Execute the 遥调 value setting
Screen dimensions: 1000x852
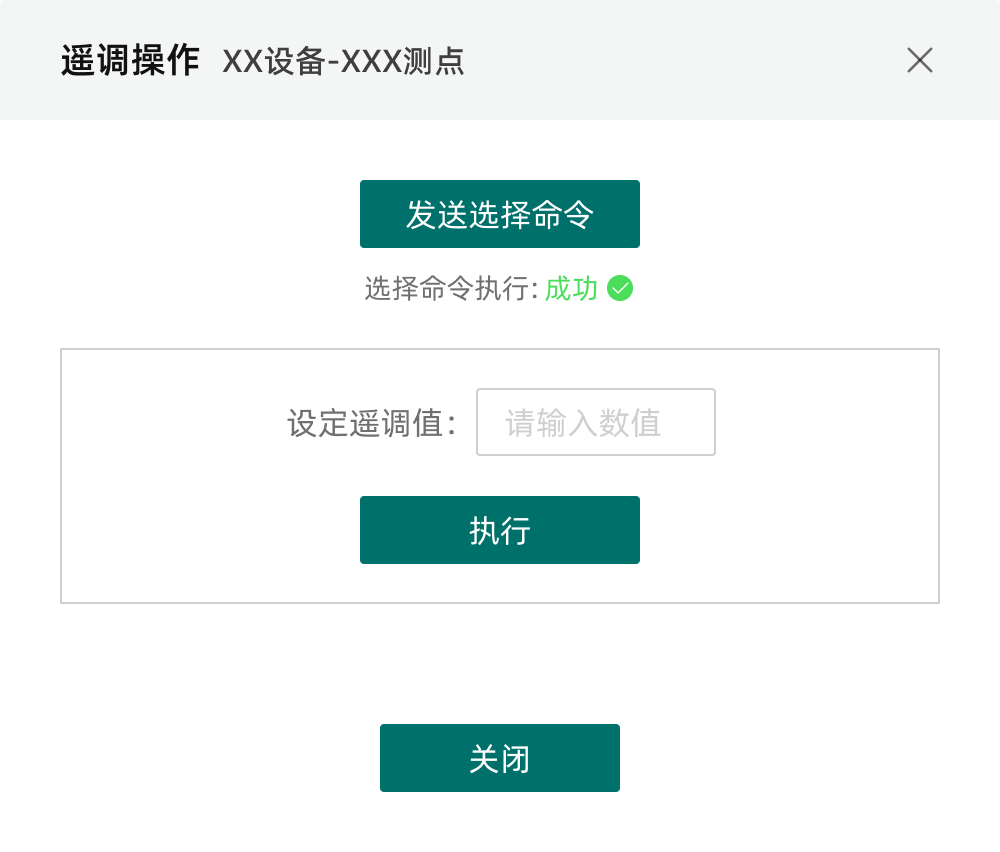(499, 530)
